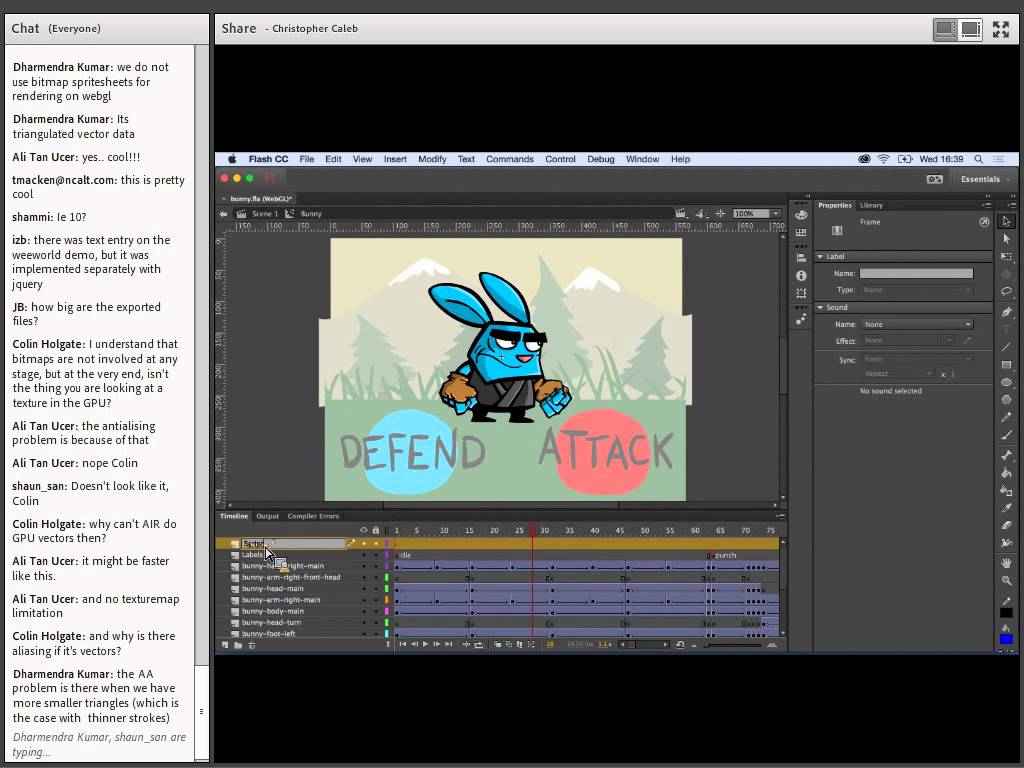Step forward one frame button
The height and width of the screenshot is (768, 1024).
coord(437,645)
